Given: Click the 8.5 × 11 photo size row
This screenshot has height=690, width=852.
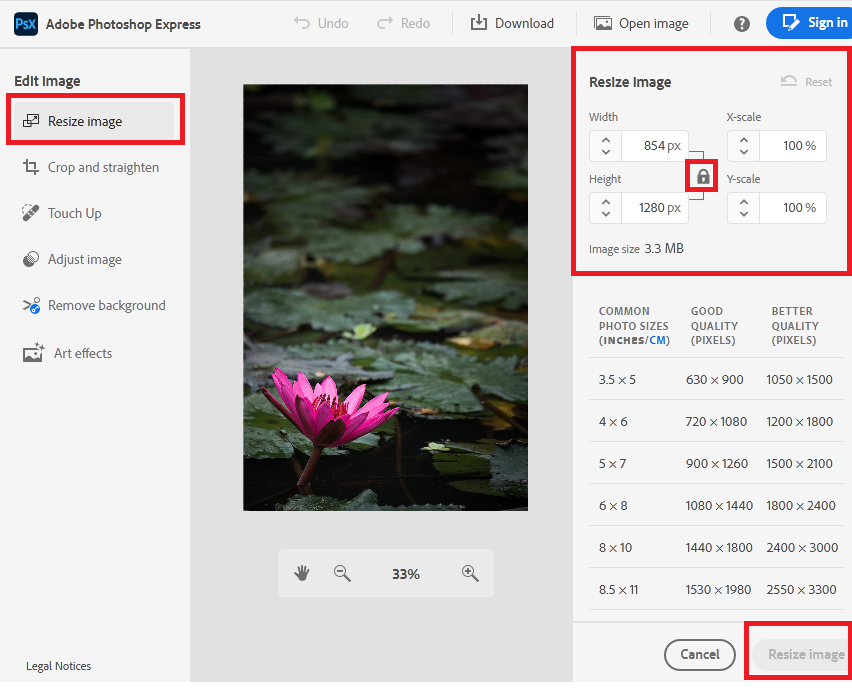Looking at the screenshot, I should pyautogui.click(x=716, y=589).
